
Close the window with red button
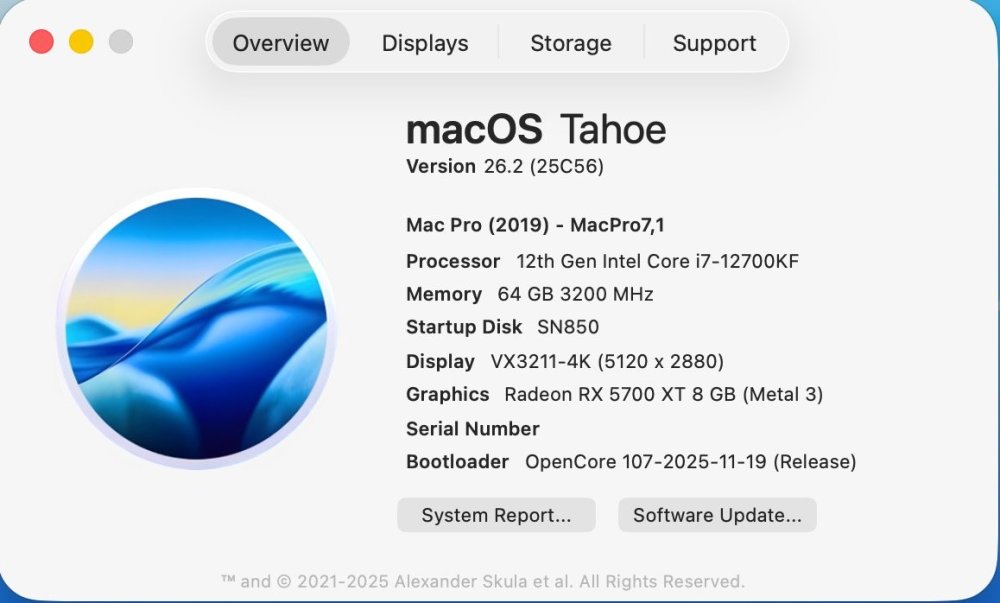[41, 42]
